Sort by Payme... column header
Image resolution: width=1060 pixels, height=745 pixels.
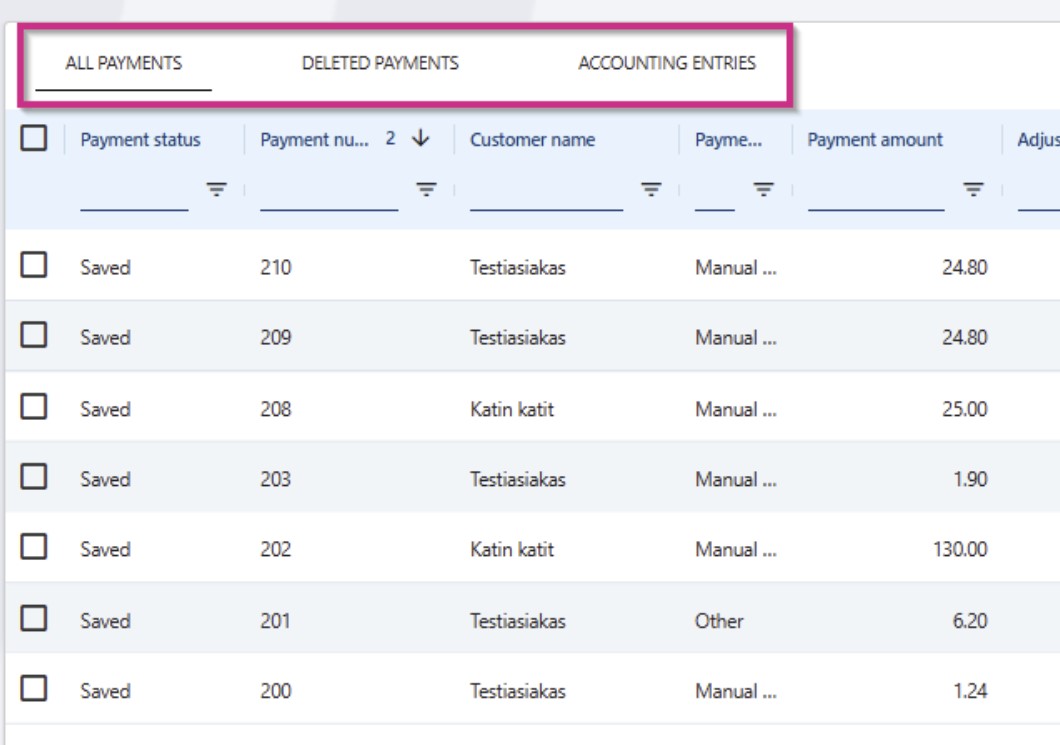[728, 140]
